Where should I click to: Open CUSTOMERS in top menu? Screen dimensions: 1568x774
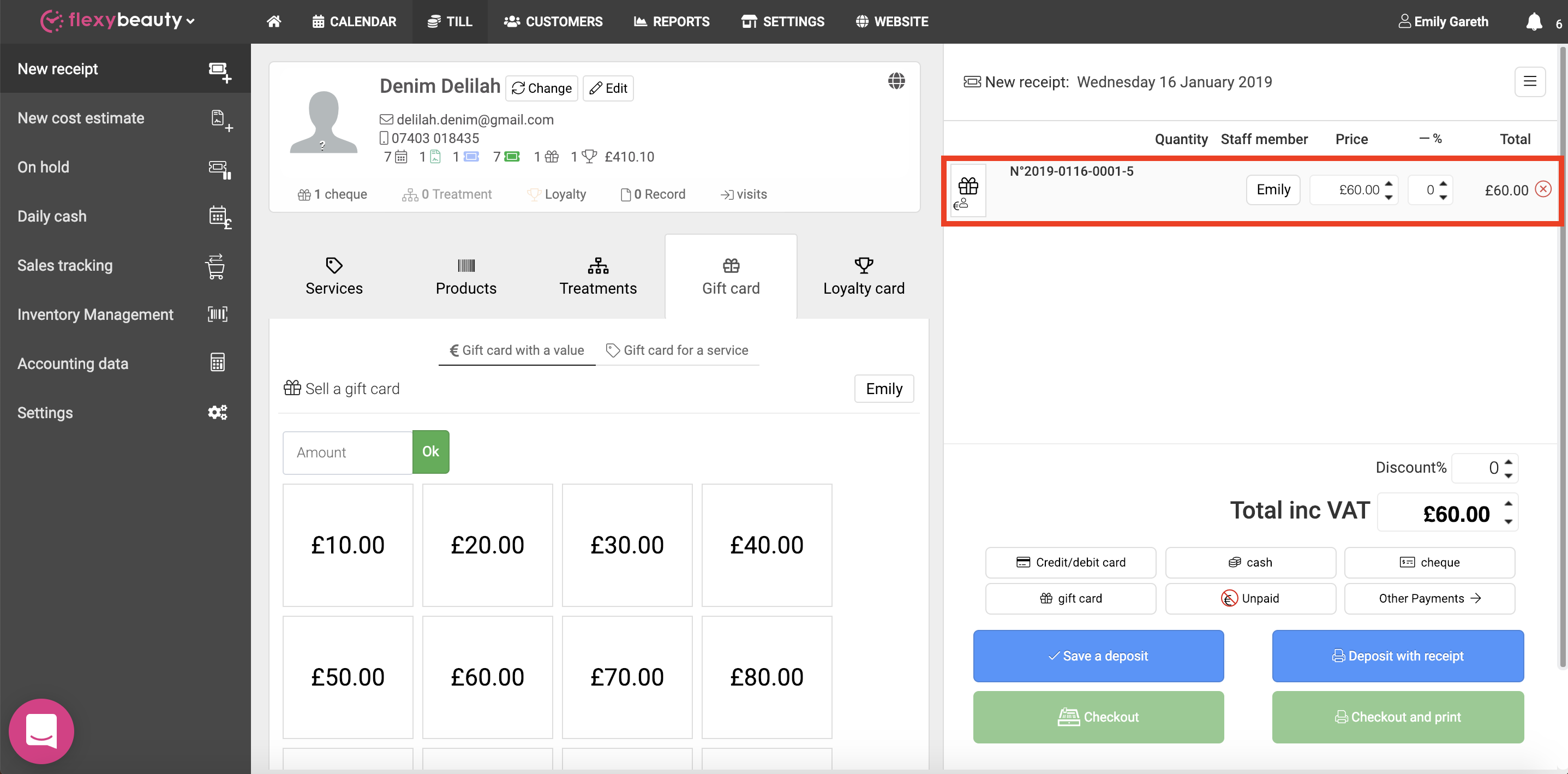[x=553, y=22]
